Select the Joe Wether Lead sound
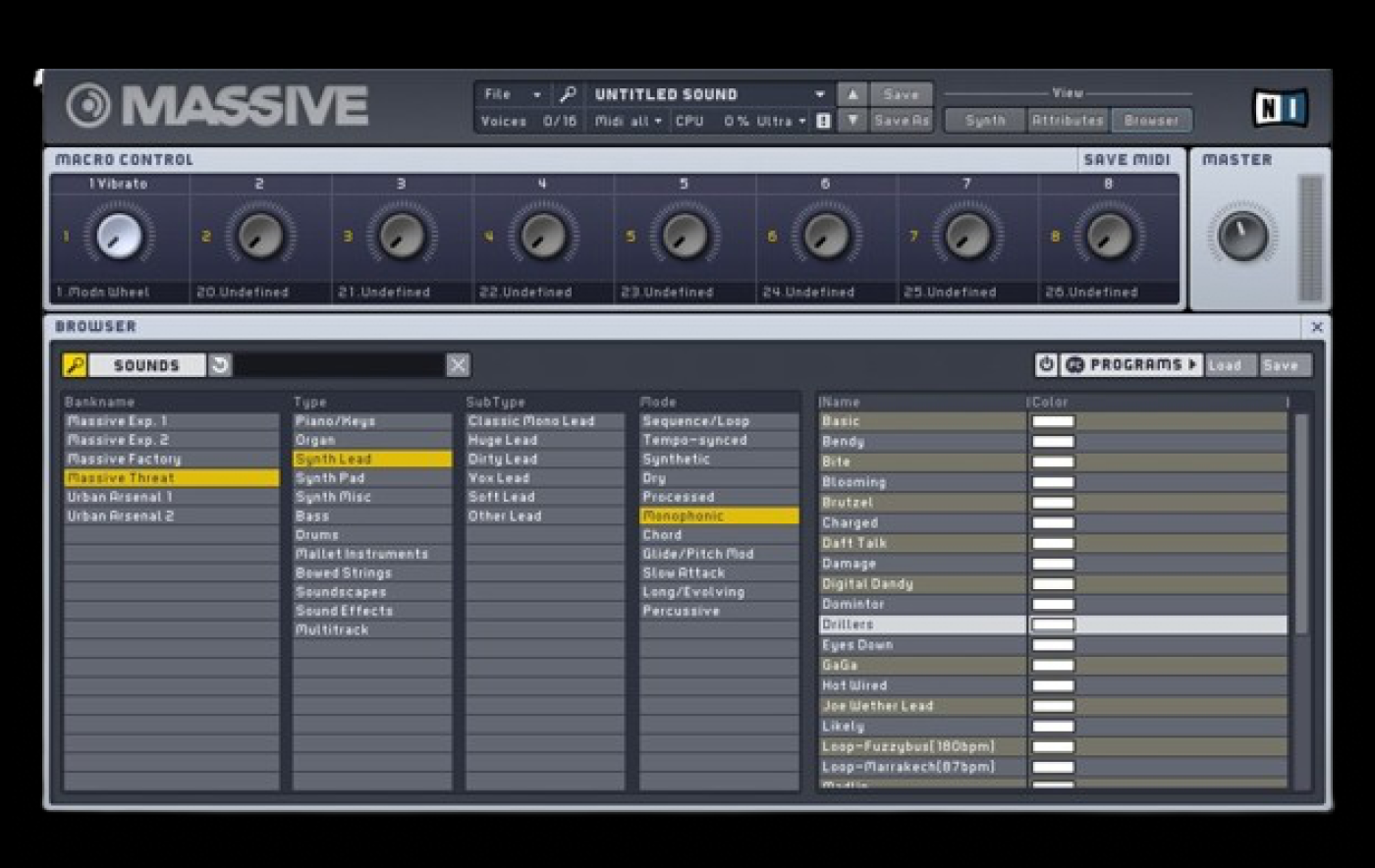Viewport: 1375px width, 868px height. (x=922, y=706)
